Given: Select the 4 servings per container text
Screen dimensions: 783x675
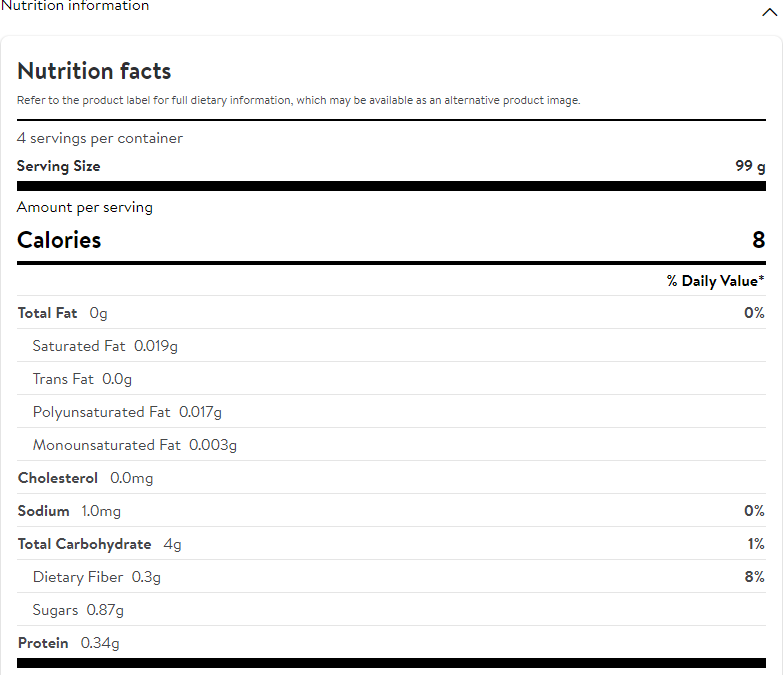Looking at the screenshot, I should click(x=100, y=138).
